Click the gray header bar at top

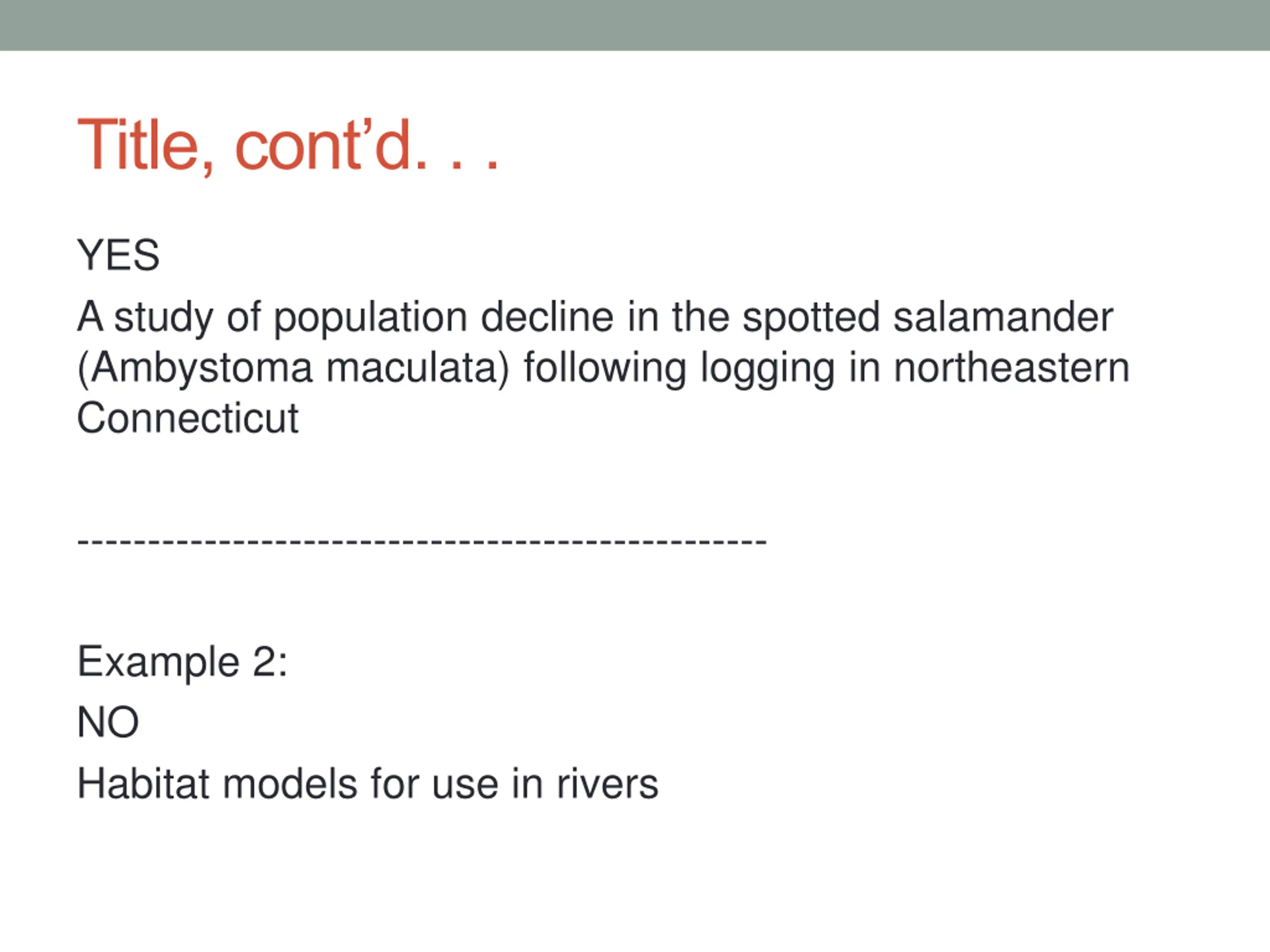(635, 25)
